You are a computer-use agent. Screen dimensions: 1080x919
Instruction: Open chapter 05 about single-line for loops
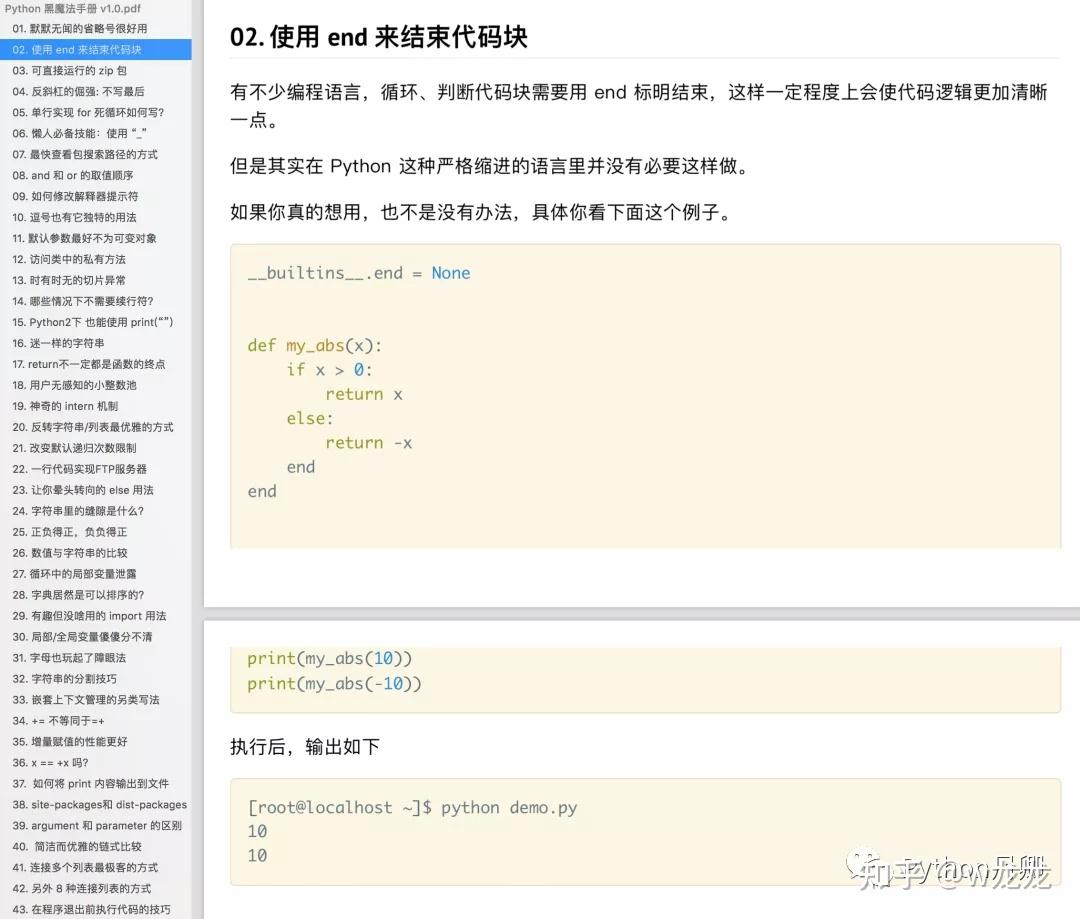pos(90,112)
